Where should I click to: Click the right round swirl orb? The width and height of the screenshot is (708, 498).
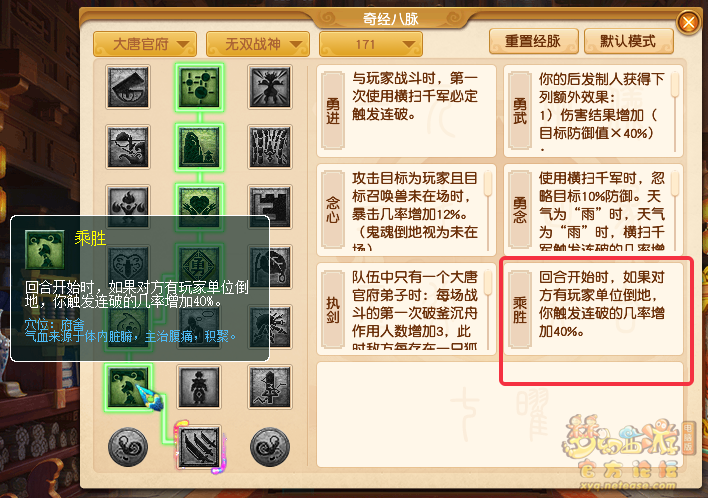tap(270, 447)
